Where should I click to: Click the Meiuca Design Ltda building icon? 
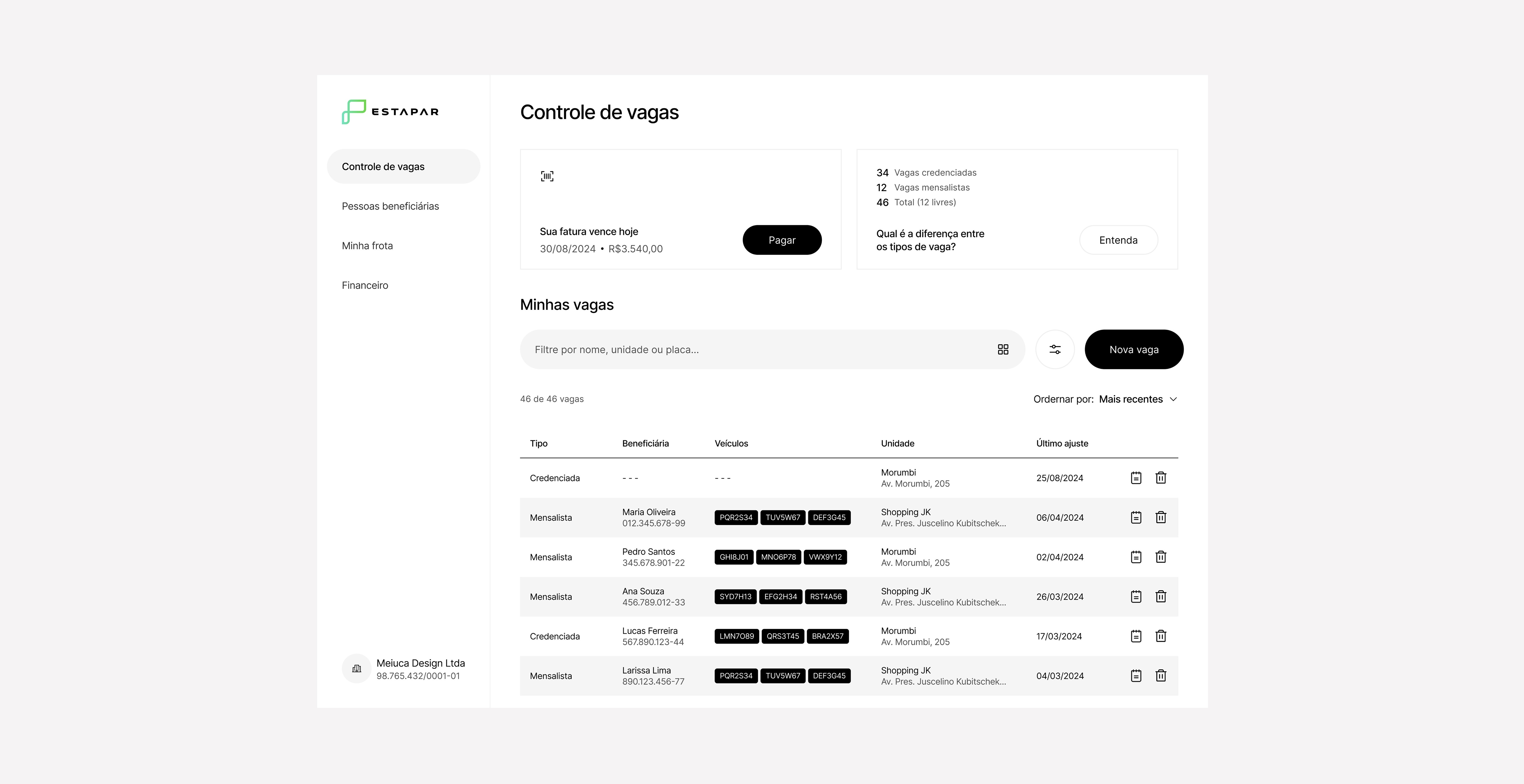tap(357, 669)
